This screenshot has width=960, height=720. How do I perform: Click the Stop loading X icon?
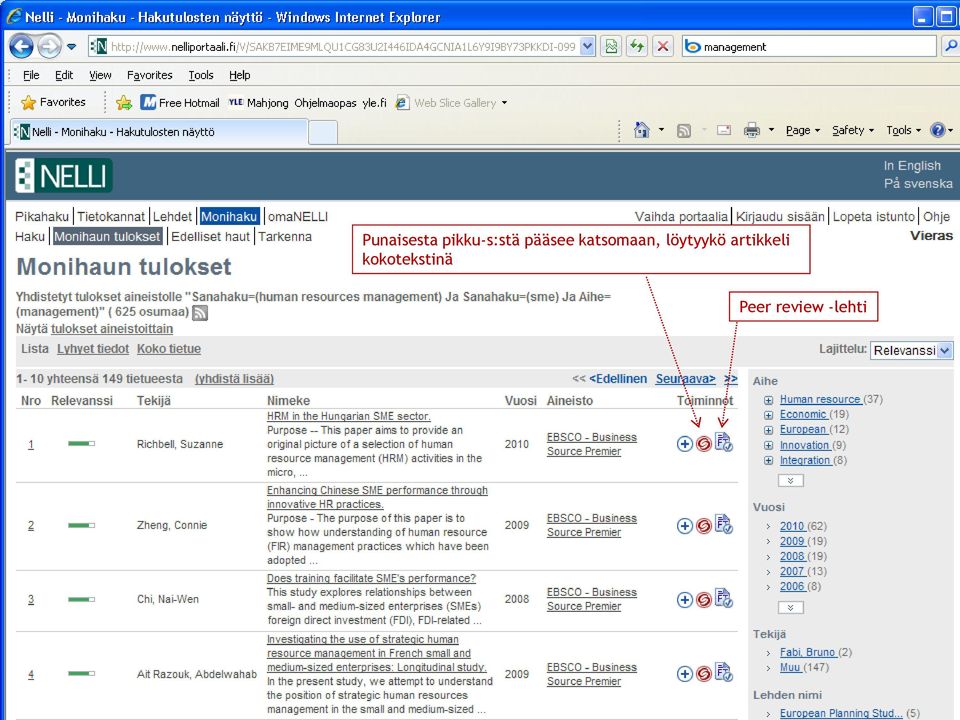662,47
